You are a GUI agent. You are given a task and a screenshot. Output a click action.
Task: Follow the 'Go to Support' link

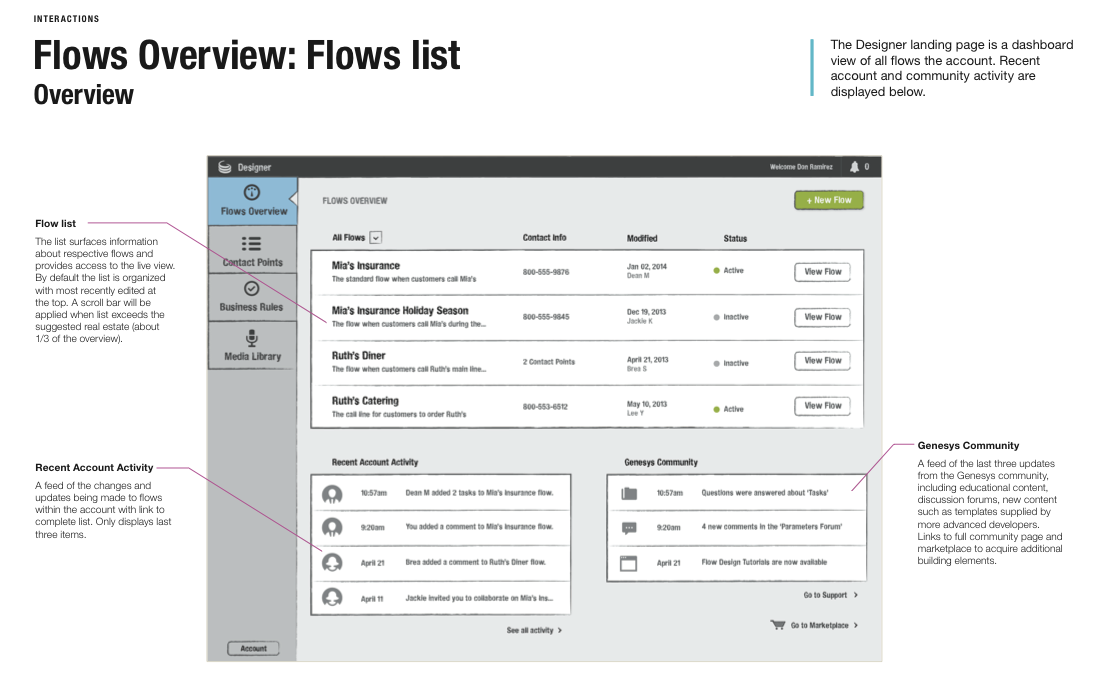(830, 595)
